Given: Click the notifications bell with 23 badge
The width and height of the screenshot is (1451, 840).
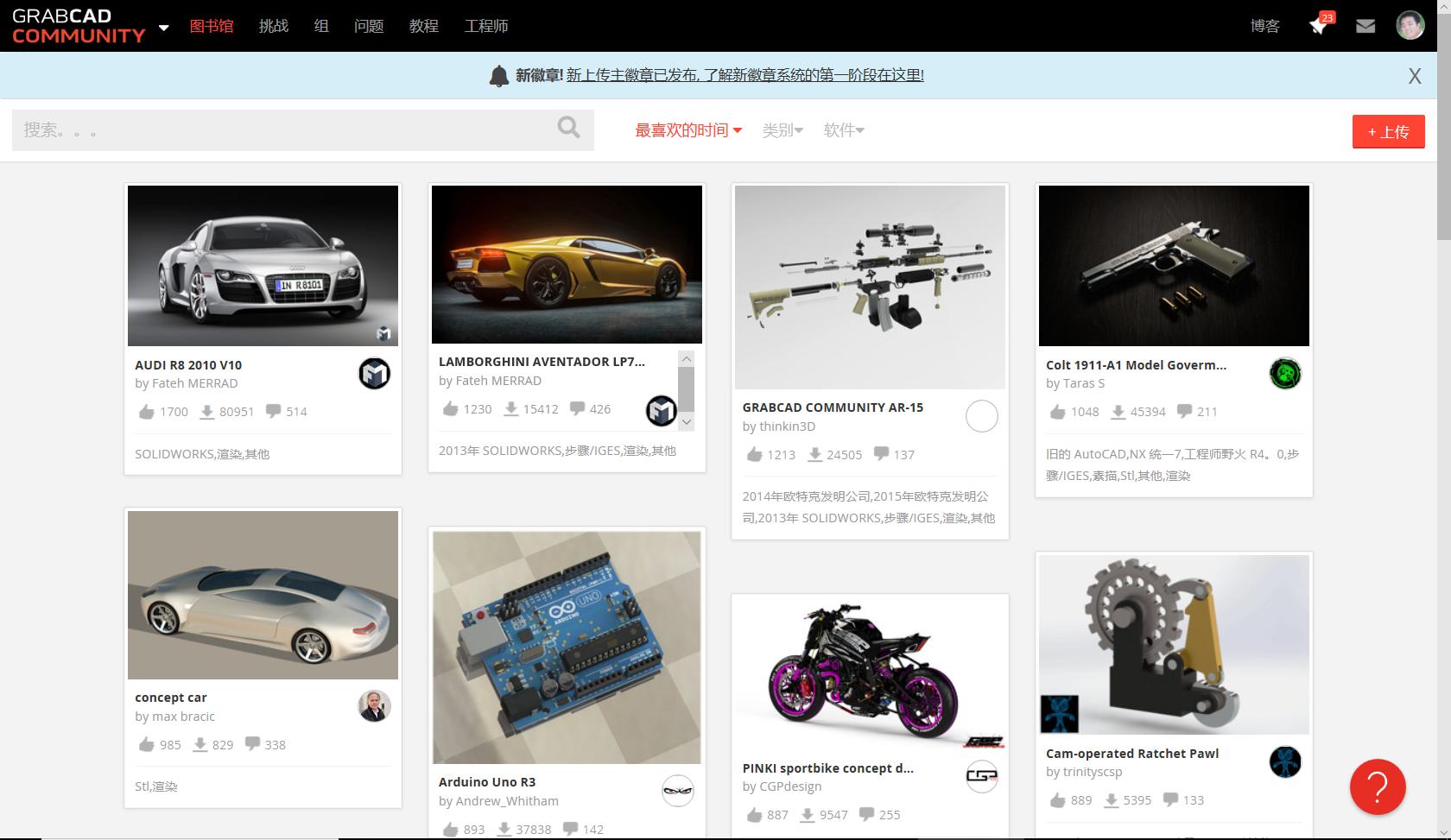Looking at the screenshot, I should (x=1317, y=25).
